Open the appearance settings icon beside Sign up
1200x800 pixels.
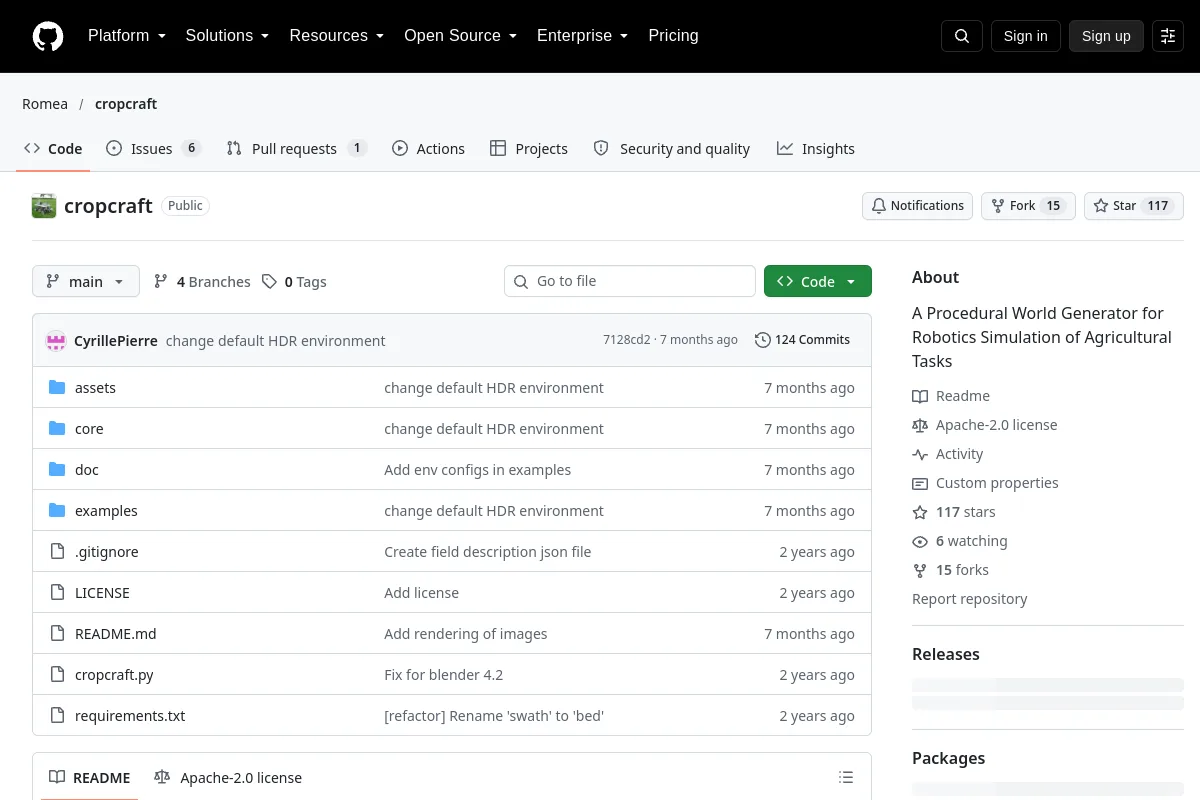pyautogui.click(x=1168, y=36)
